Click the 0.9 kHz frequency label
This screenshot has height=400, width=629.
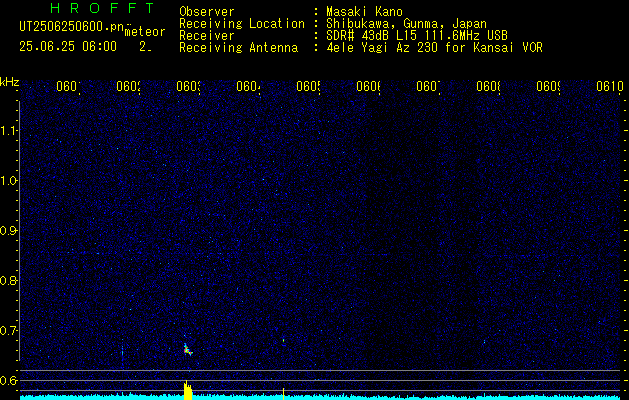9,231
